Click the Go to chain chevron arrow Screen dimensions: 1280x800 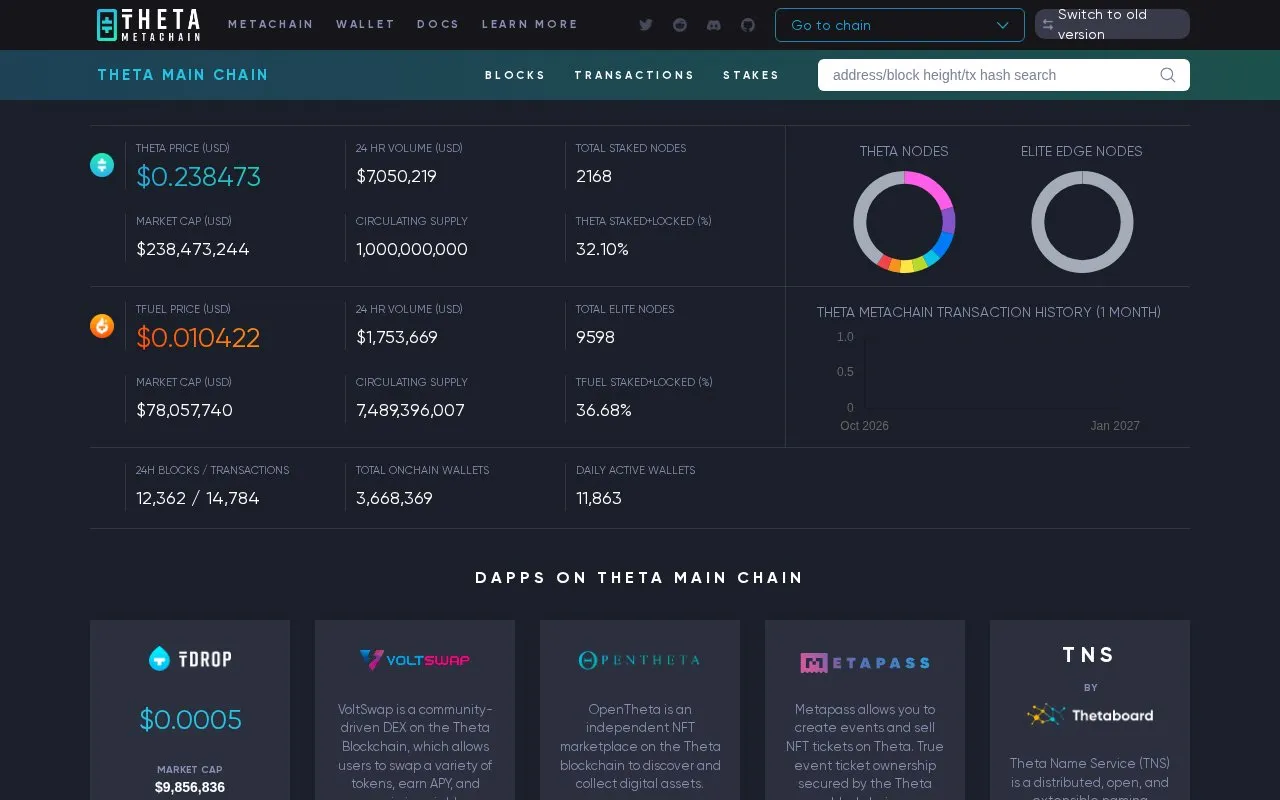[1002, 25]
